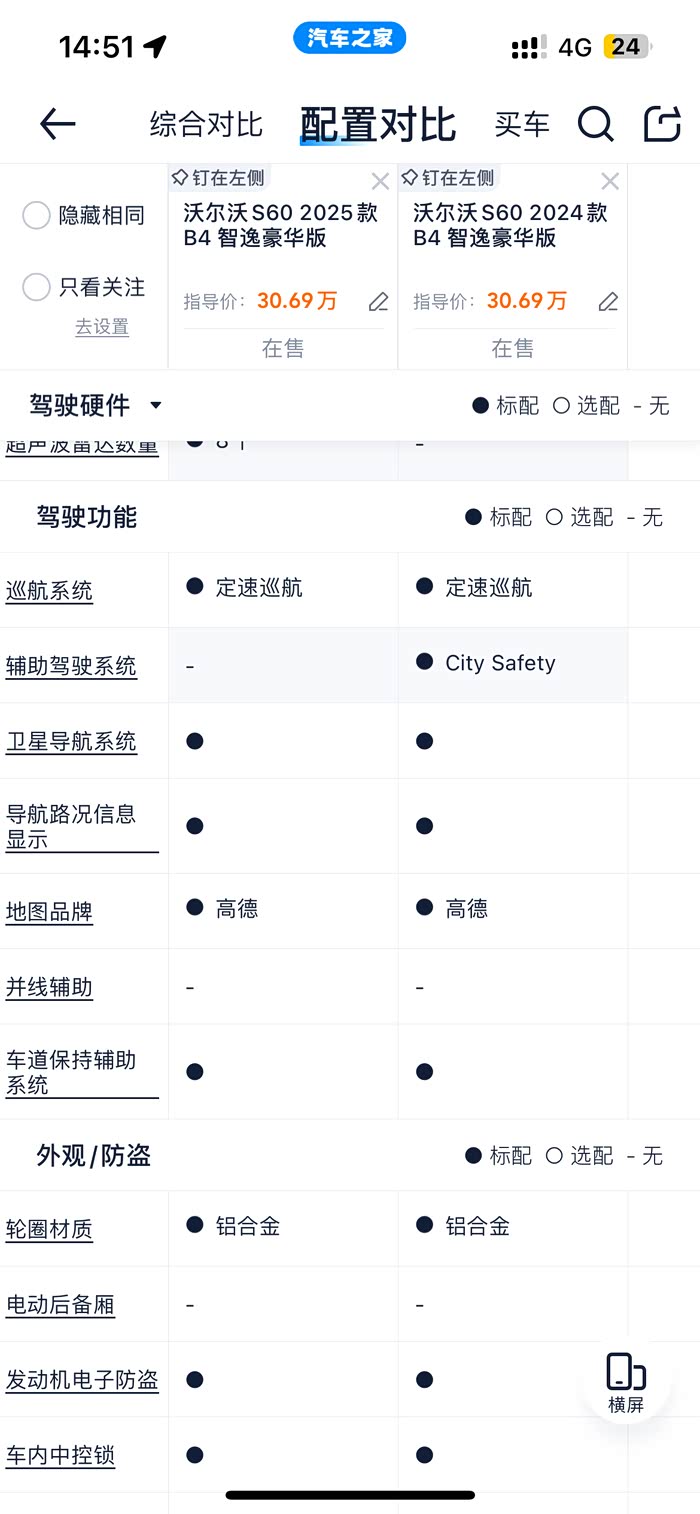Tap the share icon in header
The image size is (700, 1514).
662,124
